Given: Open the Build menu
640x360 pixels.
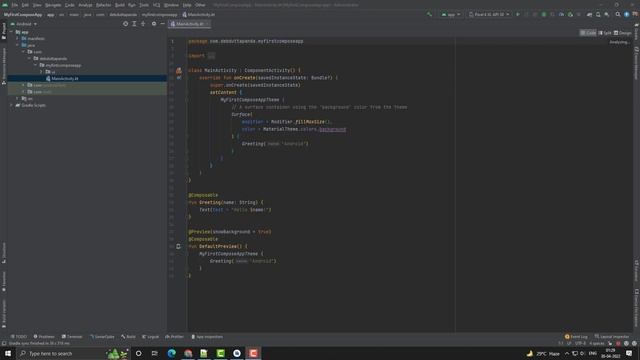Looking at the screenshot, I should pyautogui.click(x=120, y=5).
